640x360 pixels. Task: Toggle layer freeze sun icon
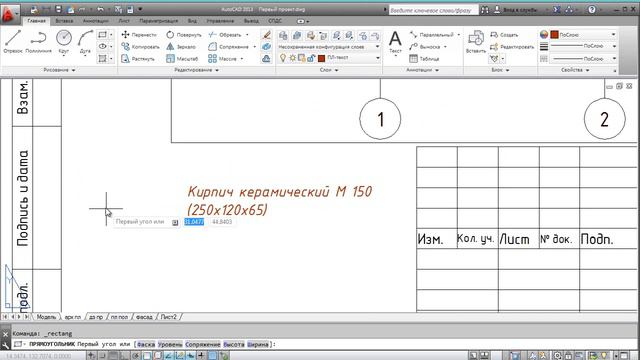tap(292, 58)
